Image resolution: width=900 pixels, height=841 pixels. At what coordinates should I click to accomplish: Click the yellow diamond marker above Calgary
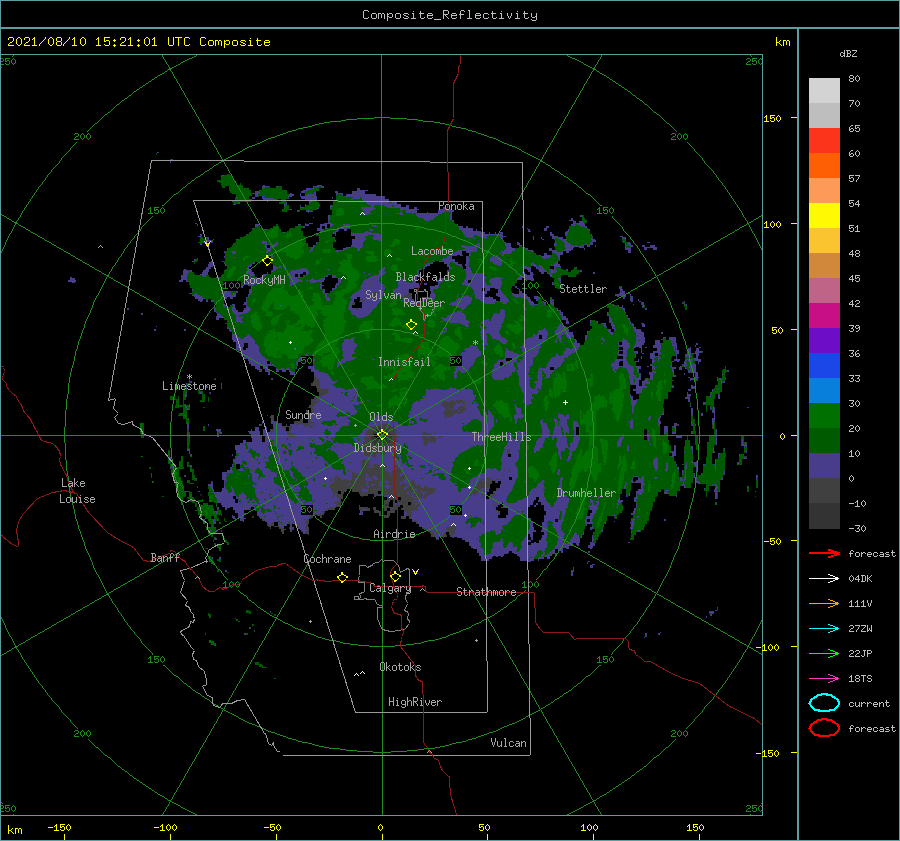point(395,576)
